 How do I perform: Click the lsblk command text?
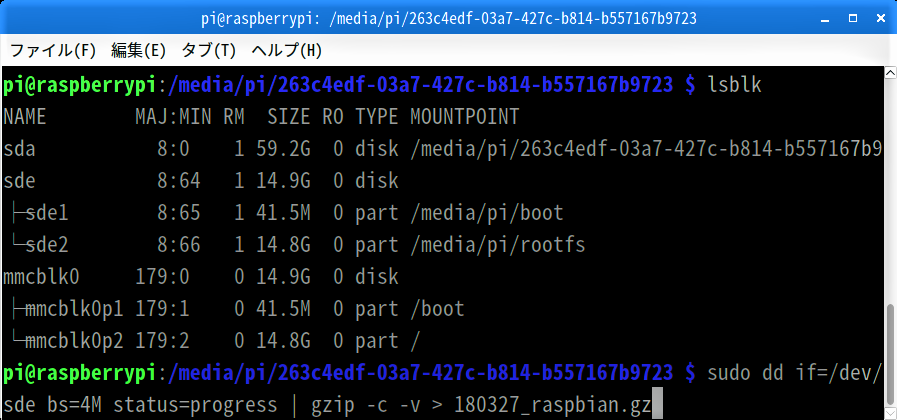pos(735,85)
